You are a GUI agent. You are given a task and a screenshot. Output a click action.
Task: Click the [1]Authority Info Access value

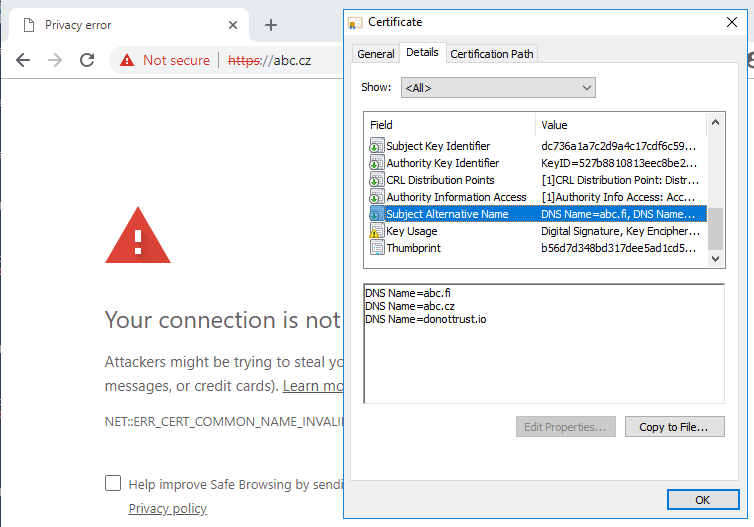click(618, 197)
